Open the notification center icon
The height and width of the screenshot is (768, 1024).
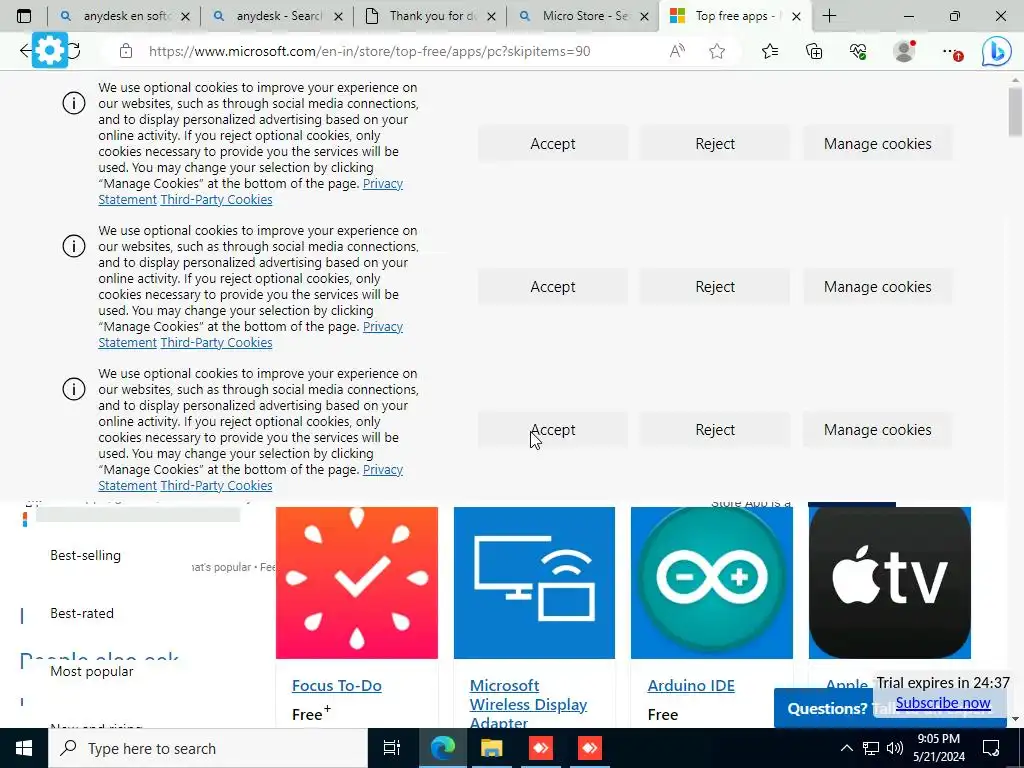click(x=991, y=748)
